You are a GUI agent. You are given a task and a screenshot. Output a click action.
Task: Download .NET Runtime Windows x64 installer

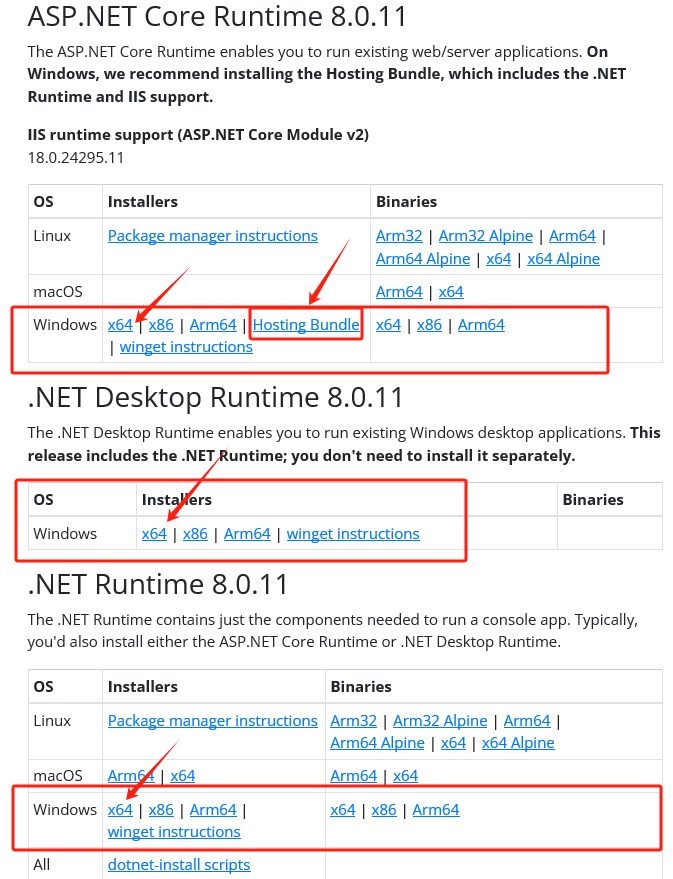tap(120, 810)
